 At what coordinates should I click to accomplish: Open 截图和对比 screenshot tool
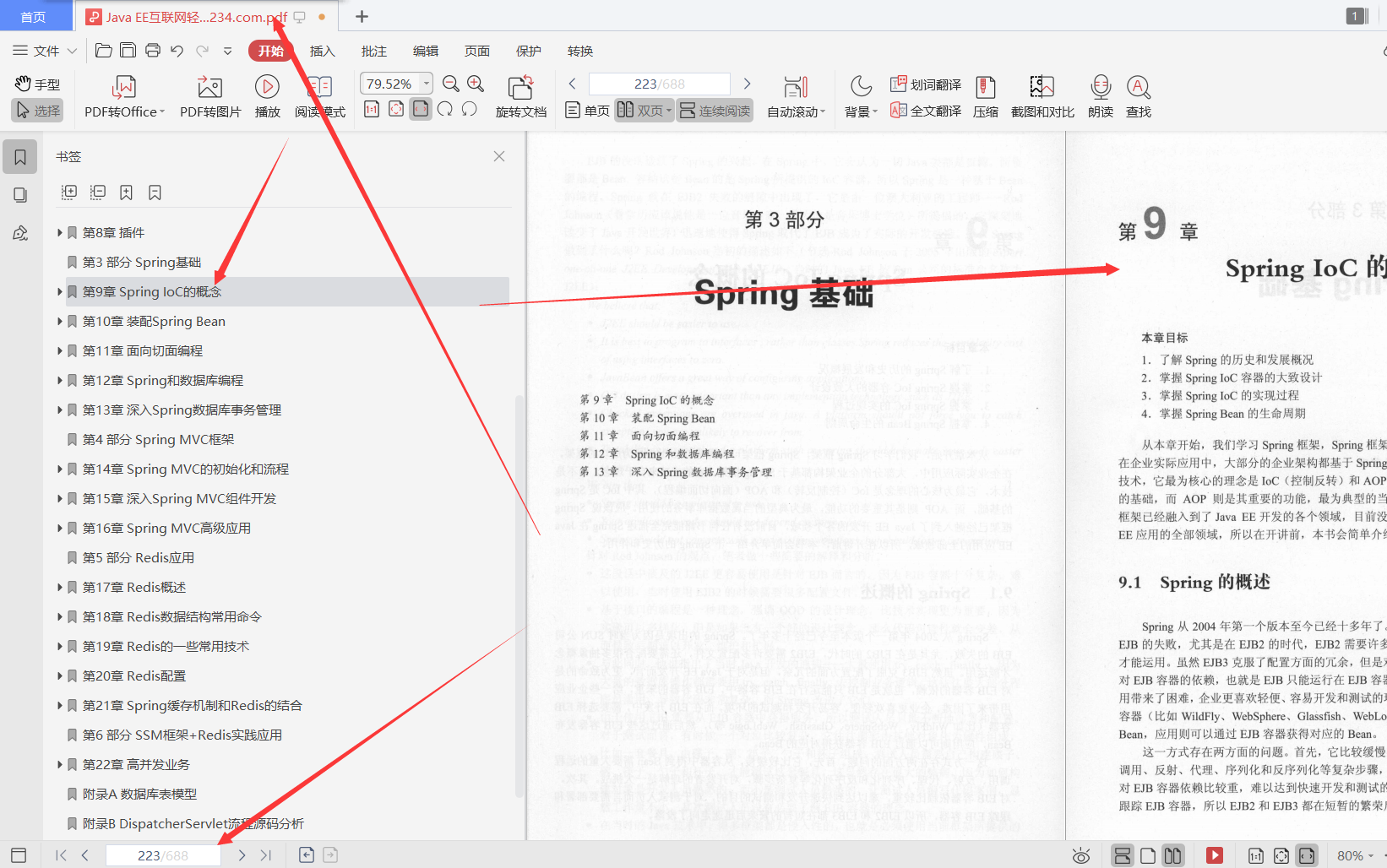coord(1042,96)
